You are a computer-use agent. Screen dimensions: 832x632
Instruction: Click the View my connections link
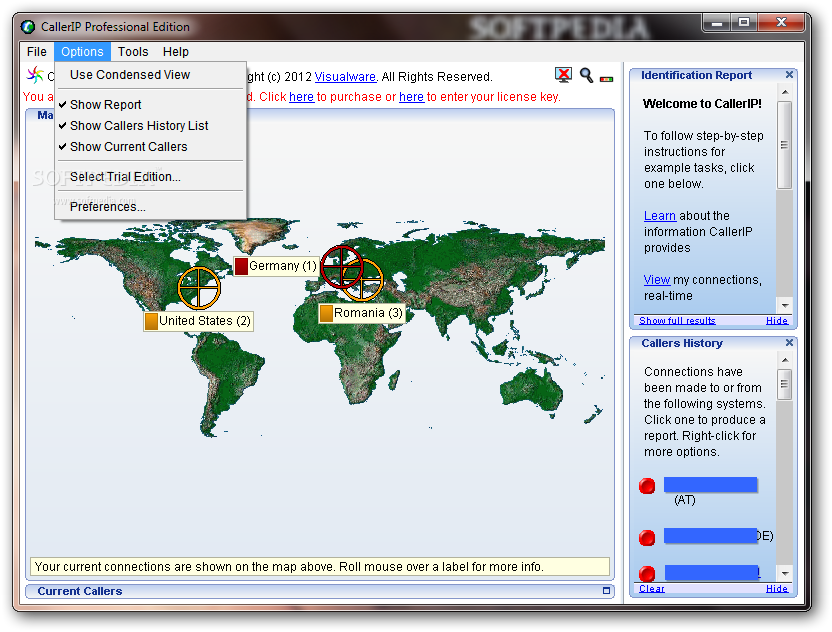[x=657, y=280]
